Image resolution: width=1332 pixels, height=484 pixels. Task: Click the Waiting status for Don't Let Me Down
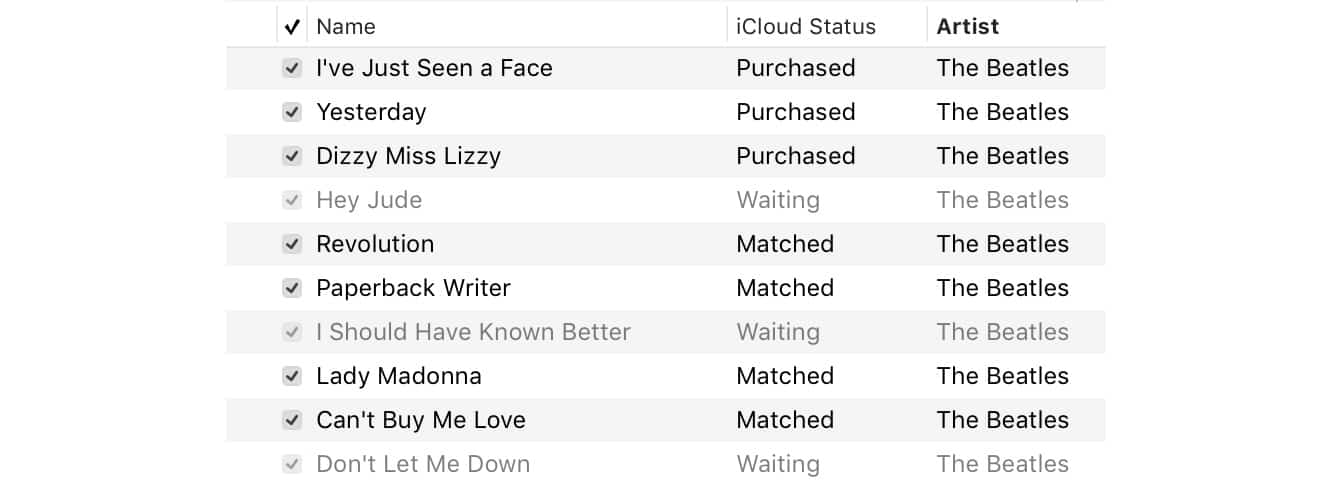coord(777,464)
